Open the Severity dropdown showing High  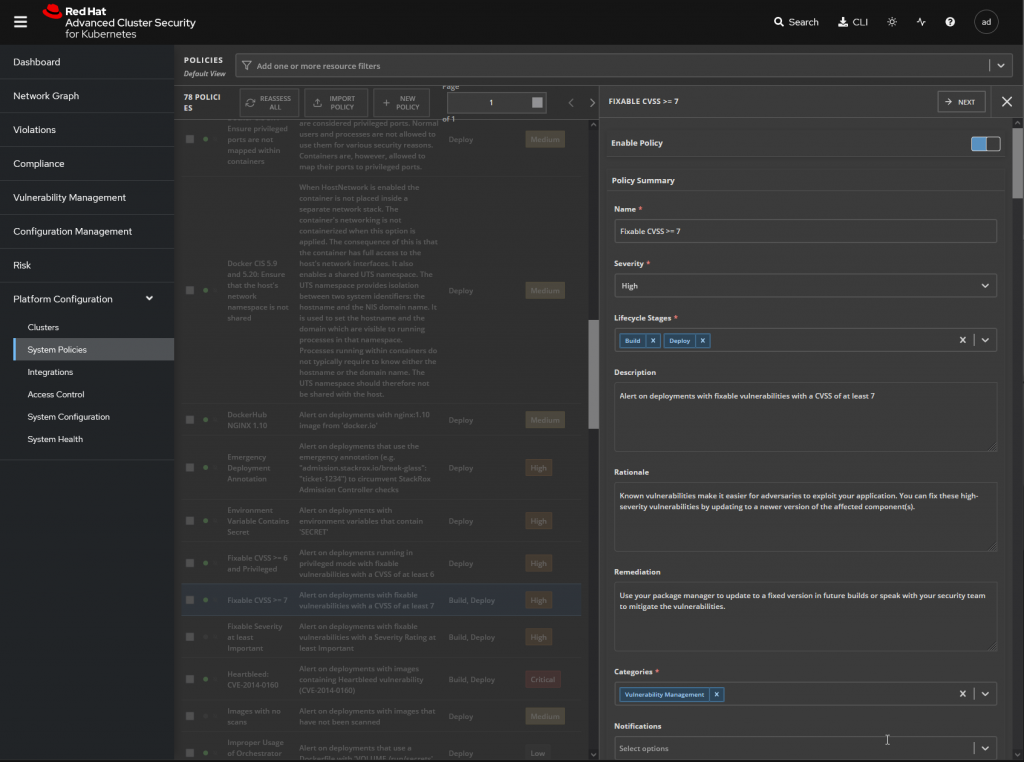[805, 286]
